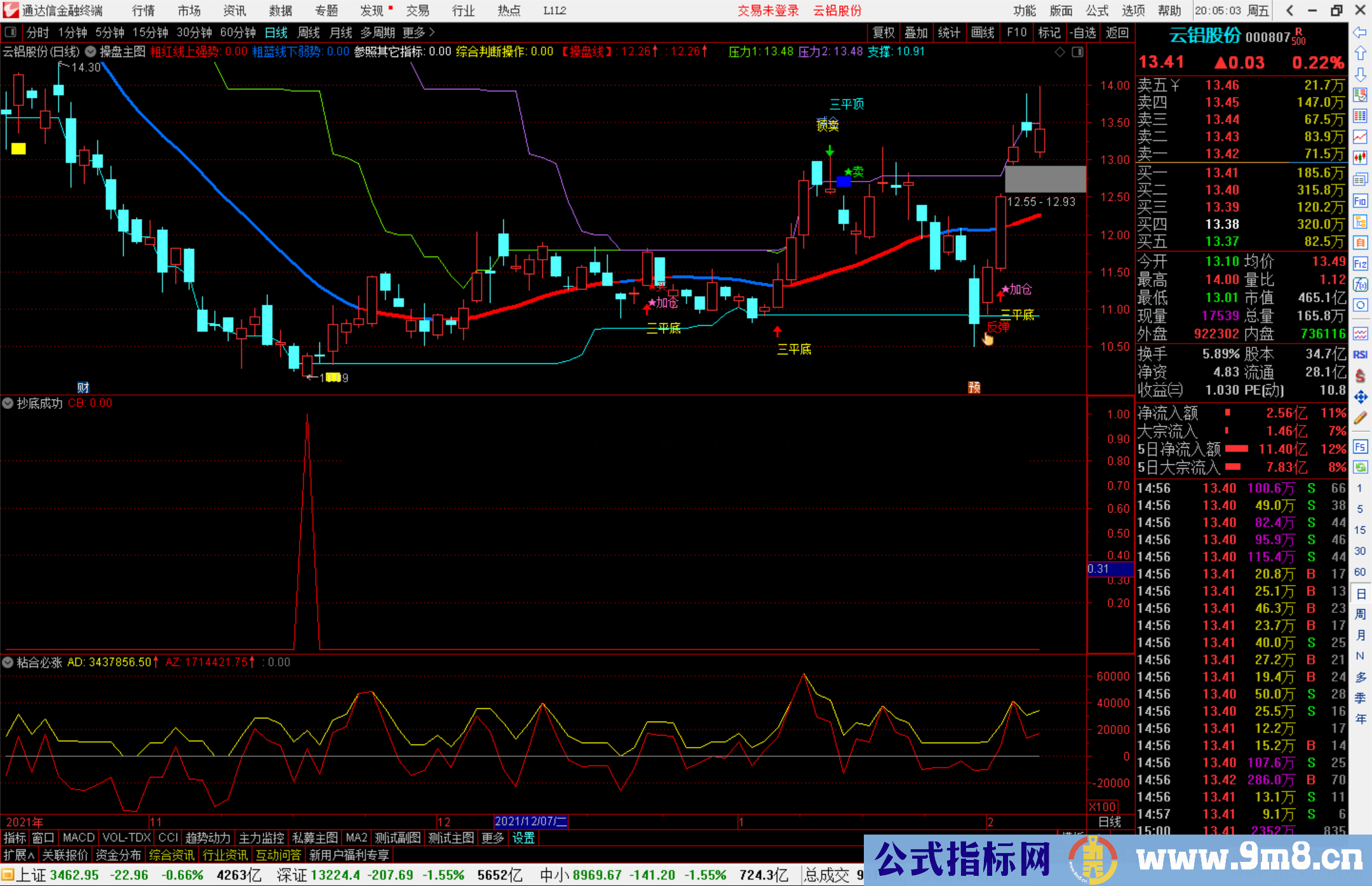Image resolution: width=1372 pixels, height=886 pixels.
Task: Click the RSI indicator sidebar icon
Action: (x=1360, y=354)
